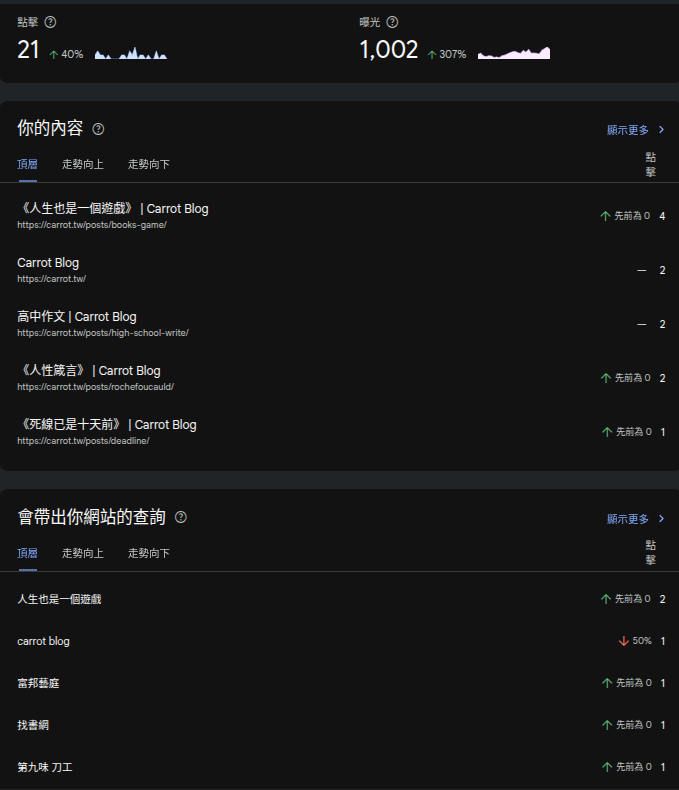Screen dimensions: 679x790
Task: Click the 307% increase indicator
Action: (x=447, y=54)
